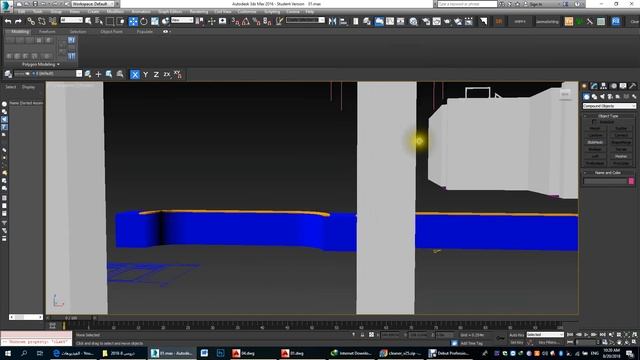Switch to the Modify command panel

594,86
